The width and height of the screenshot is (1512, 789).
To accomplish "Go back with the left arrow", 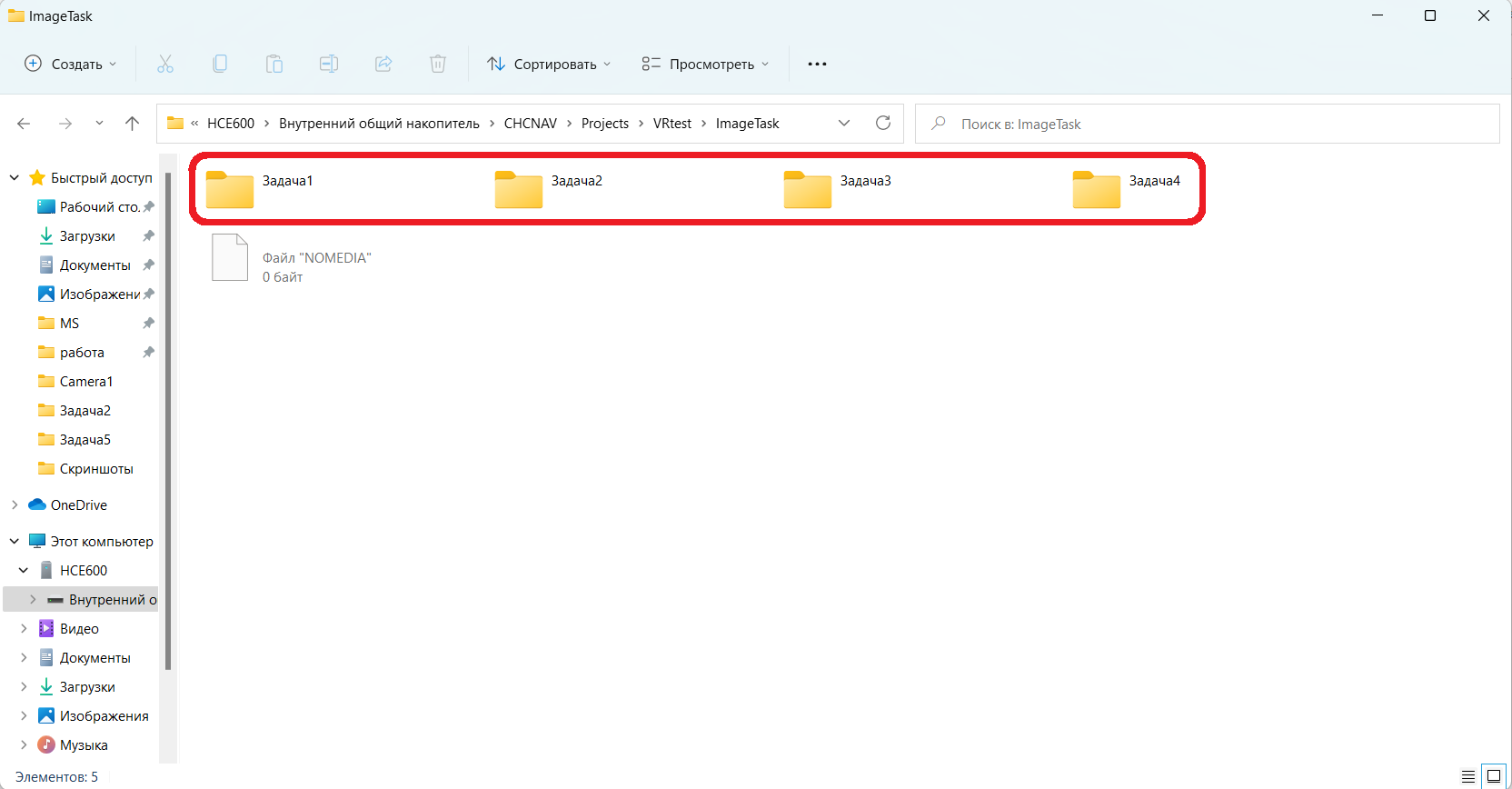I will click(24, 124).
